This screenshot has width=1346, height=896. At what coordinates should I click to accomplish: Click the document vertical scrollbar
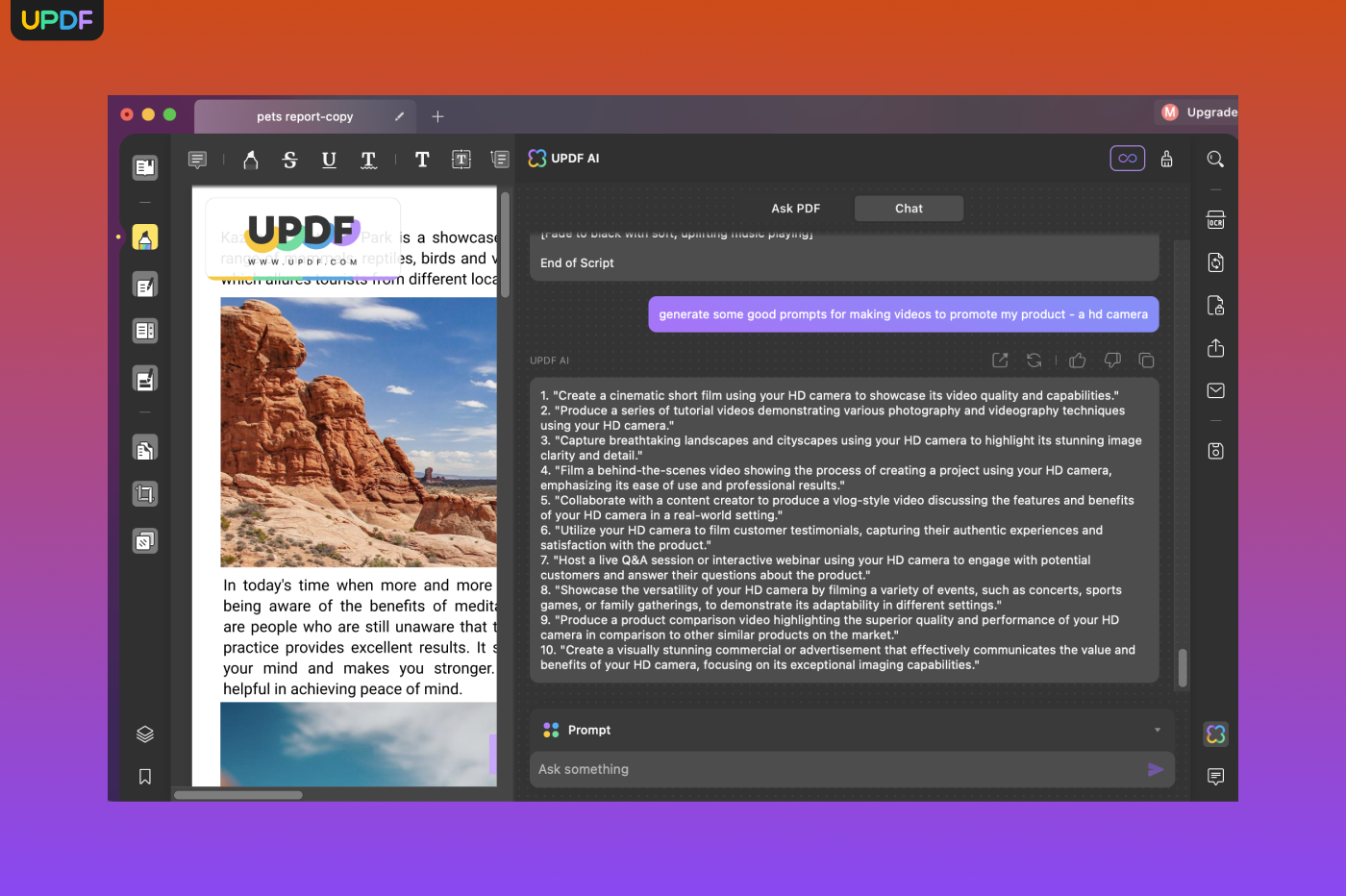coord(505,245)
